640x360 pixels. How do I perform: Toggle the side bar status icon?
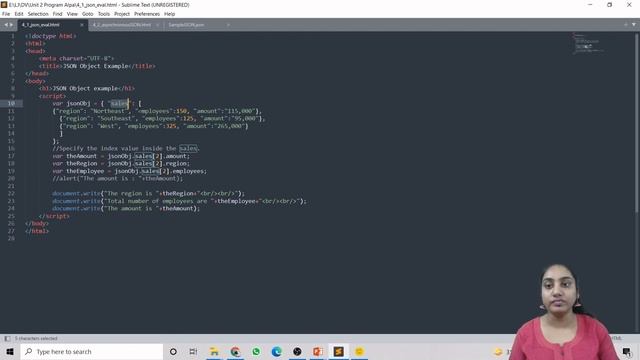(x=7, y=338)
